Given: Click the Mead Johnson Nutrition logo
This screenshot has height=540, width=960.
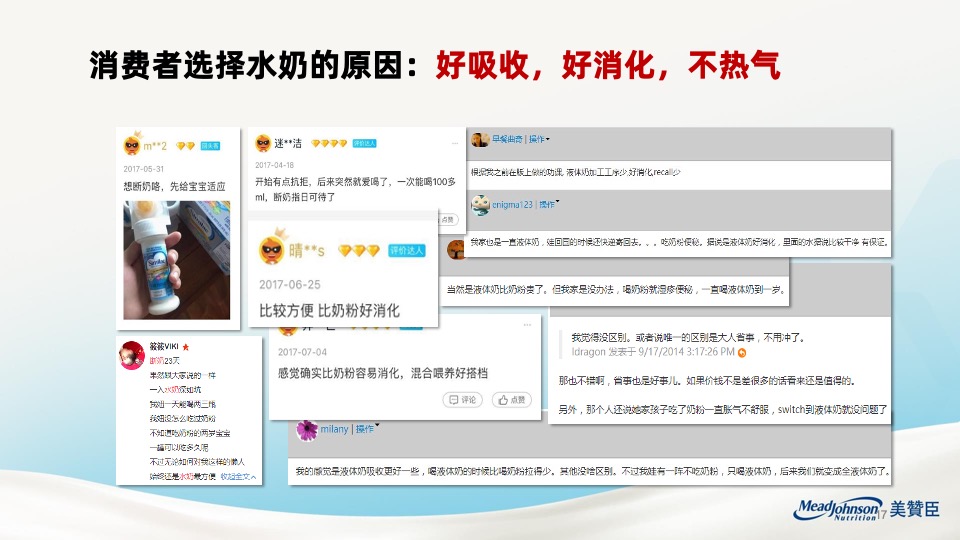Looking at the screenshot, I should pyautogui.click(x=838, y=509).
